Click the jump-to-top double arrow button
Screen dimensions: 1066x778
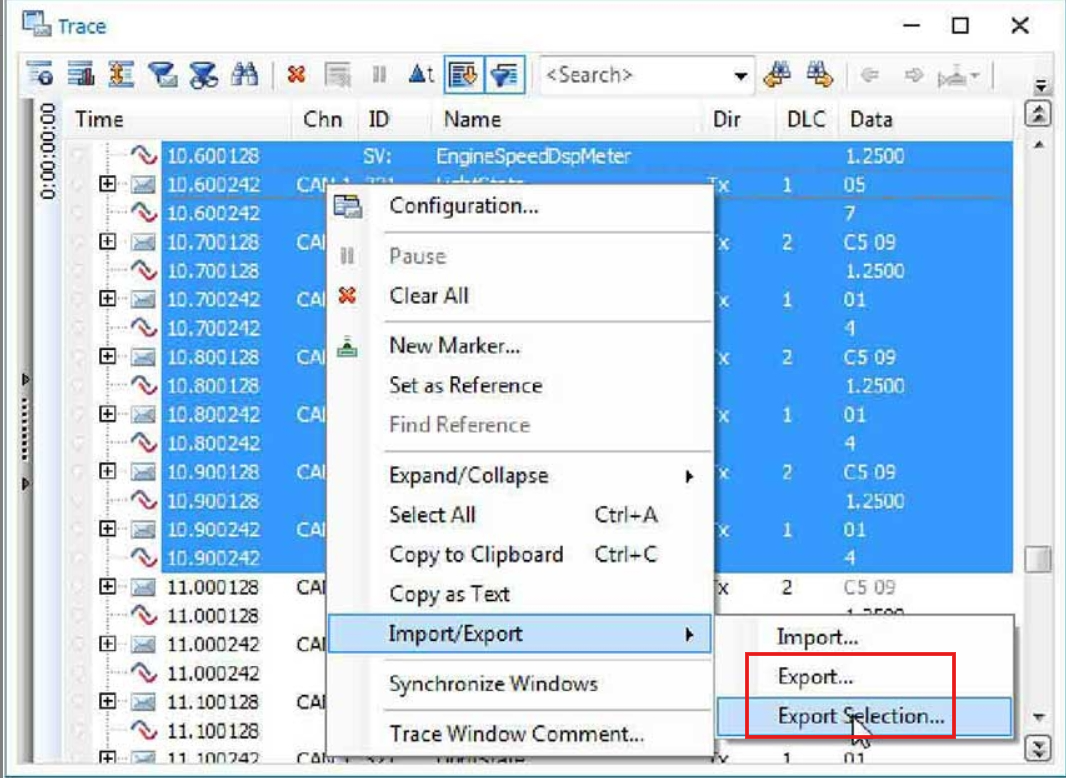(x=1038, y=114)
